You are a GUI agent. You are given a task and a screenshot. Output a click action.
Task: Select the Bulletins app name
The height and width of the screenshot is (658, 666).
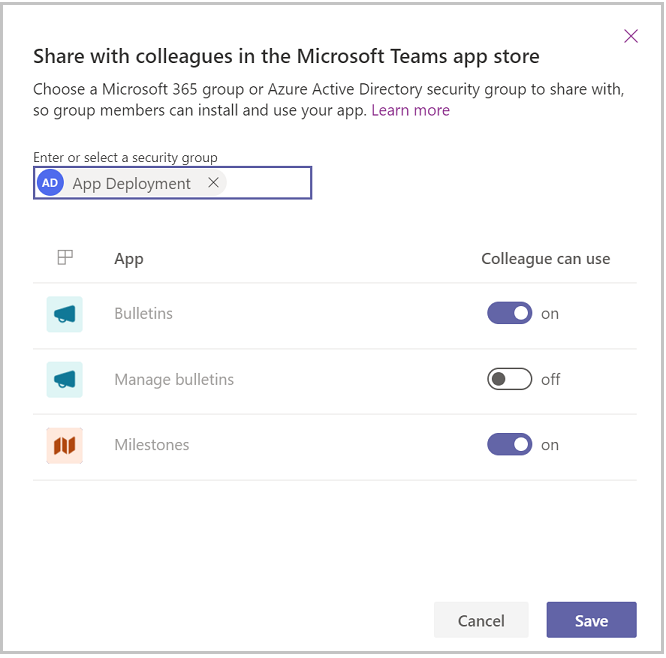(x=144, y=313)
